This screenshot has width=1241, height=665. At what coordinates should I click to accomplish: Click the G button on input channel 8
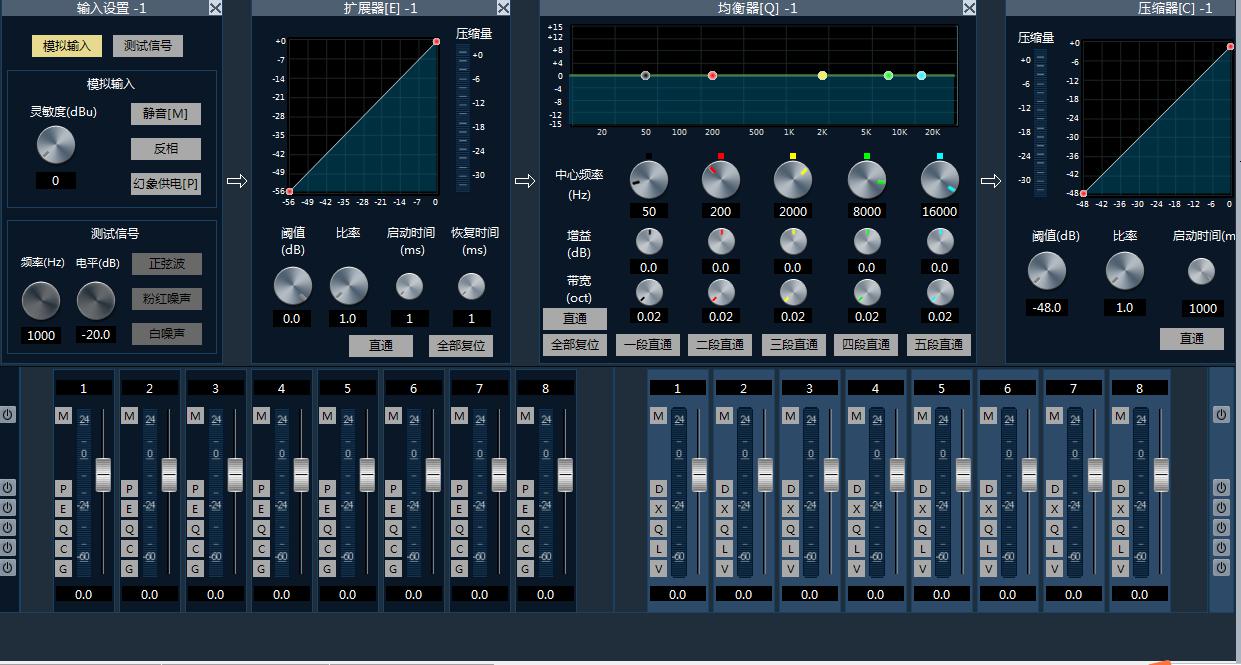[525, 568]
